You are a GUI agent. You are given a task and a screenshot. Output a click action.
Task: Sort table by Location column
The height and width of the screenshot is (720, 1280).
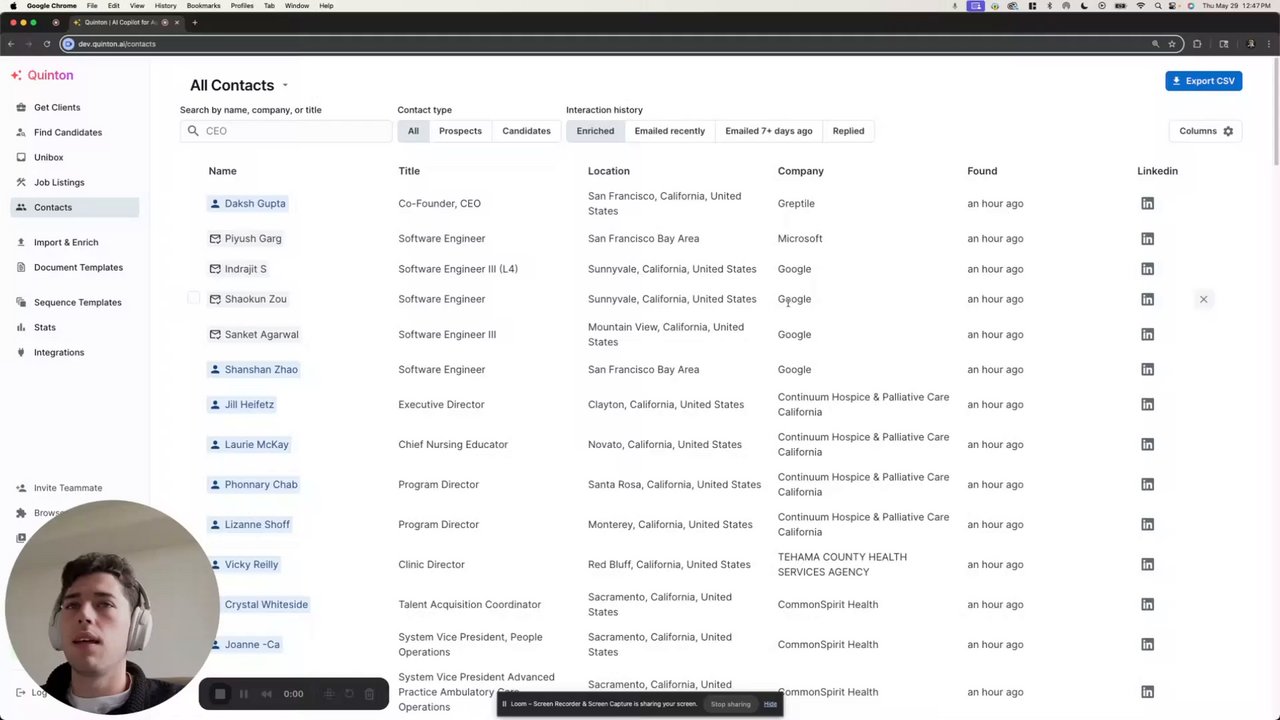pyautogui.click(x=609, y=171)
